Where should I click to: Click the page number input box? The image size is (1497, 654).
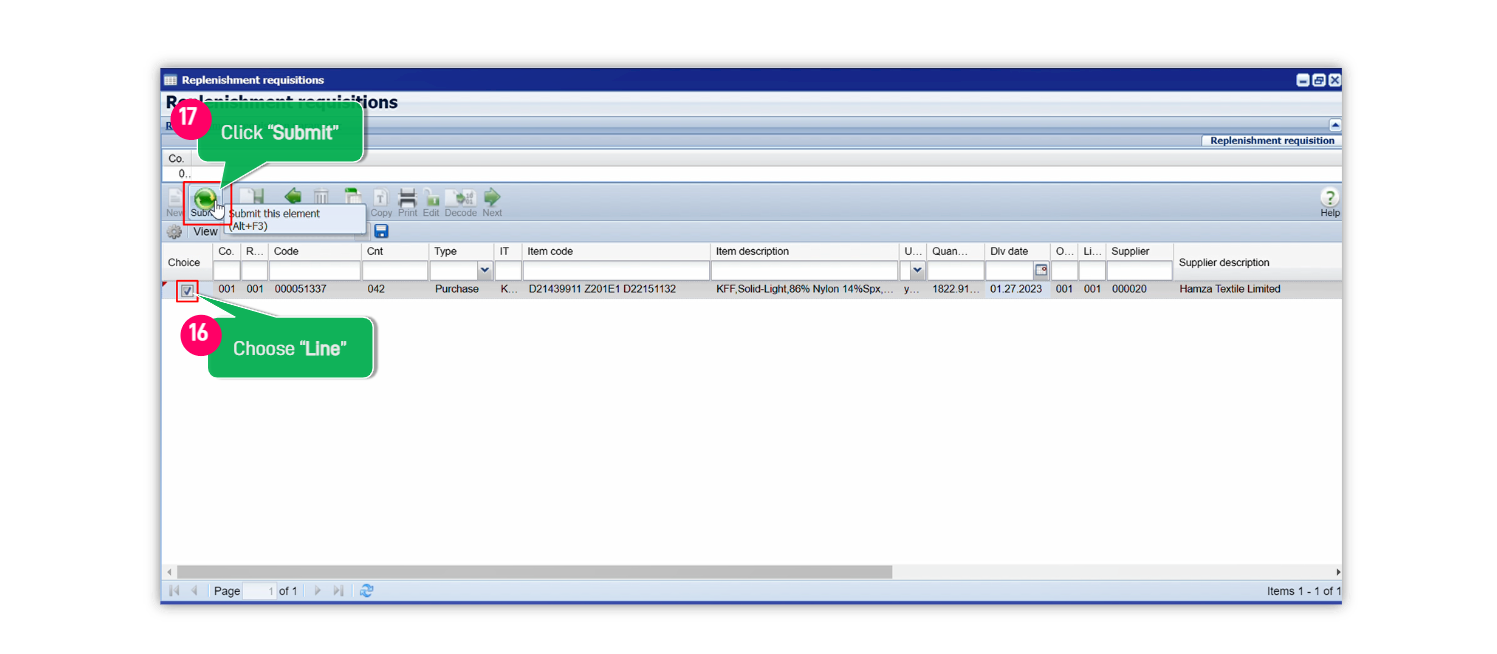click(x=259, y=591)
